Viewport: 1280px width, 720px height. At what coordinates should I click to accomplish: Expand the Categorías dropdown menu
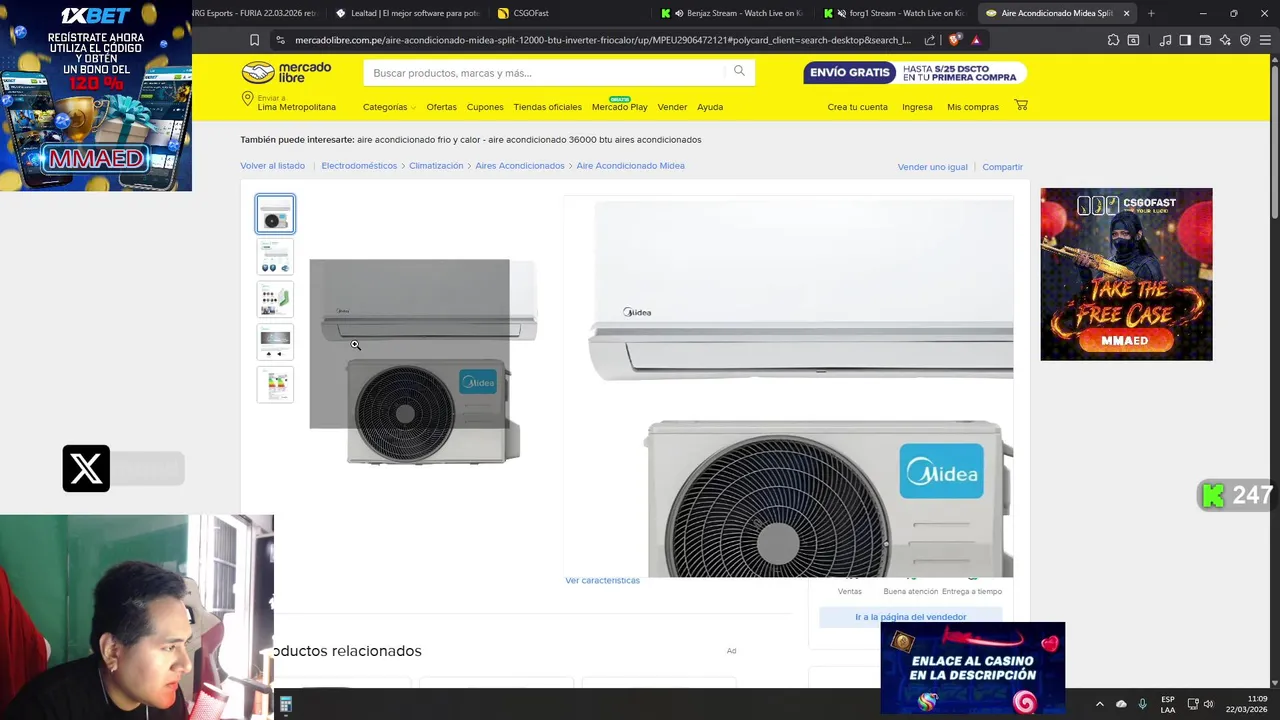[389, 107]
